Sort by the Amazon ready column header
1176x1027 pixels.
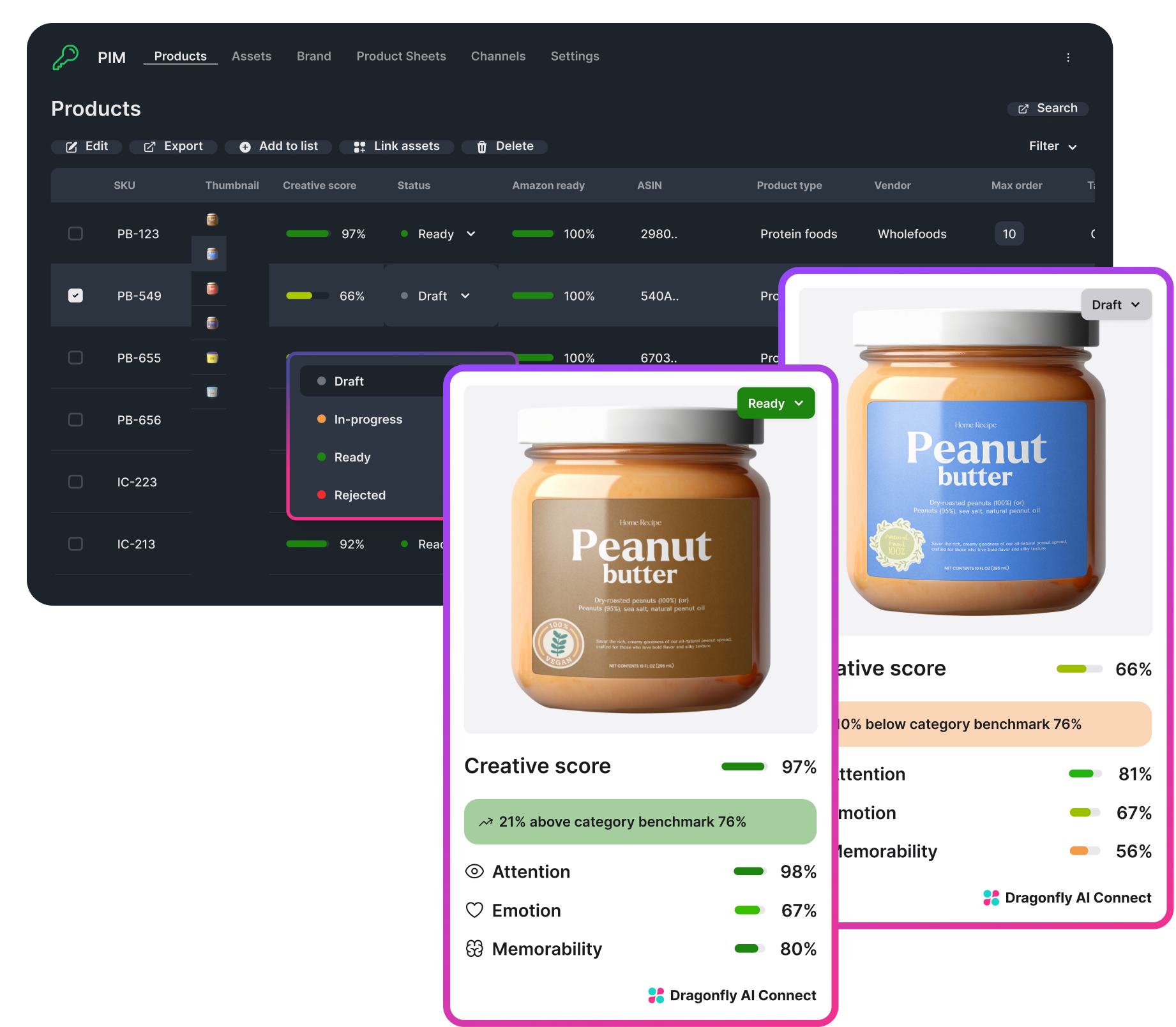click(x=548, y=185)
